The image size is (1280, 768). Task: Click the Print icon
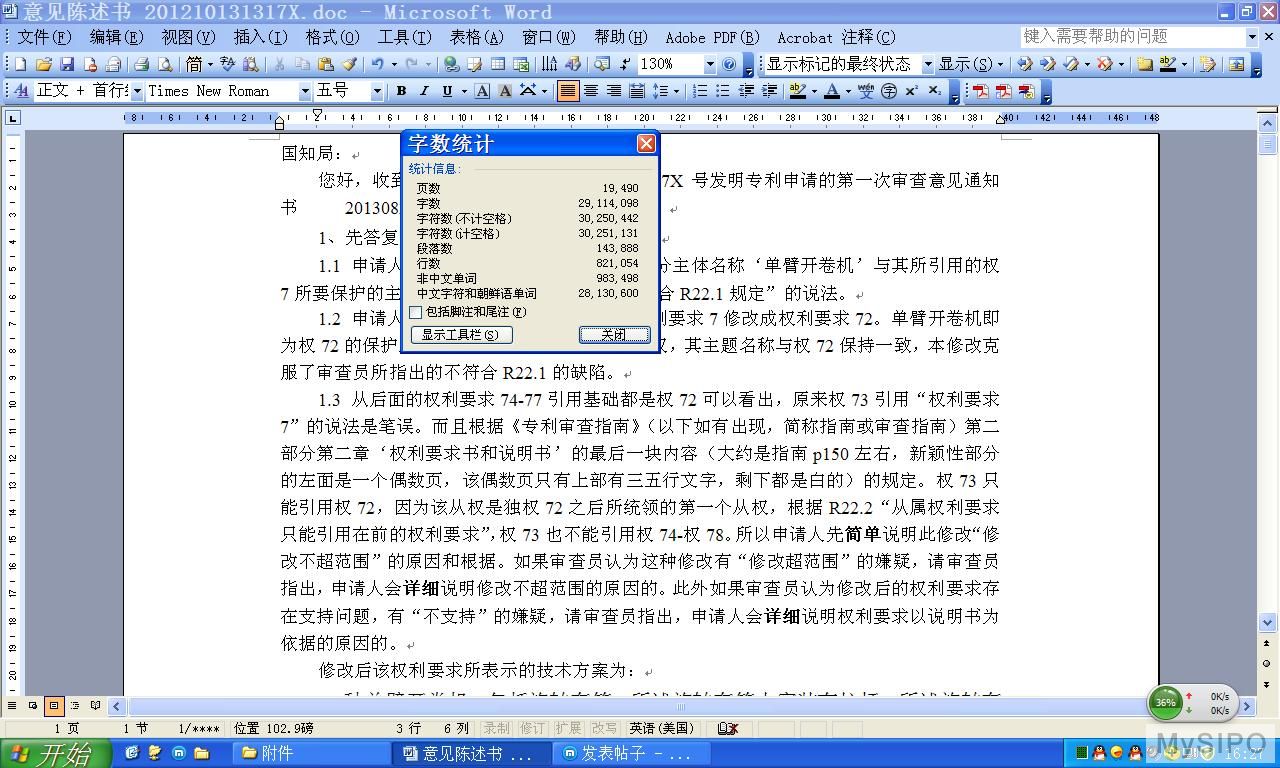141,64
